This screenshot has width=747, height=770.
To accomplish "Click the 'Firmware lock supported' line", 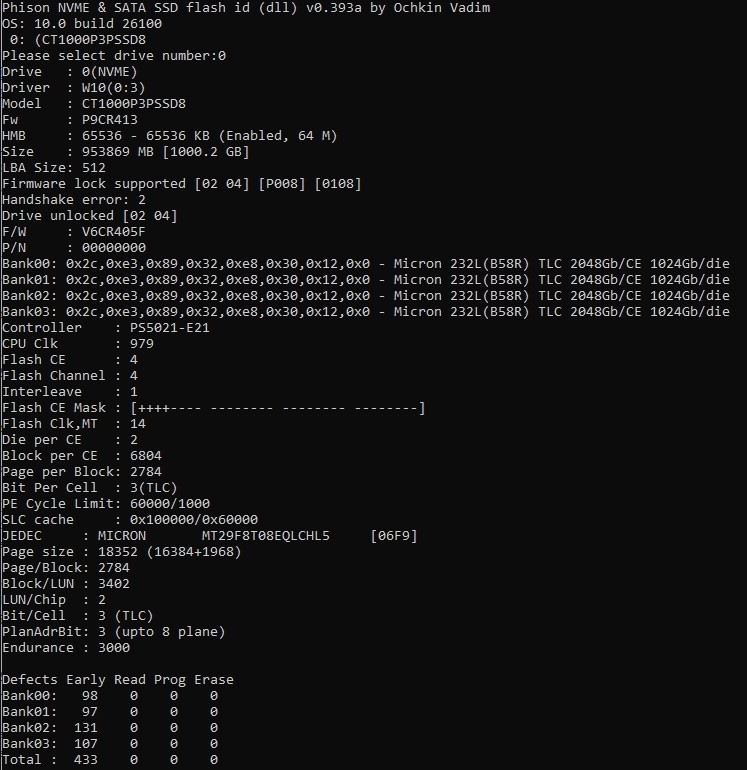I will pos(182,184).
